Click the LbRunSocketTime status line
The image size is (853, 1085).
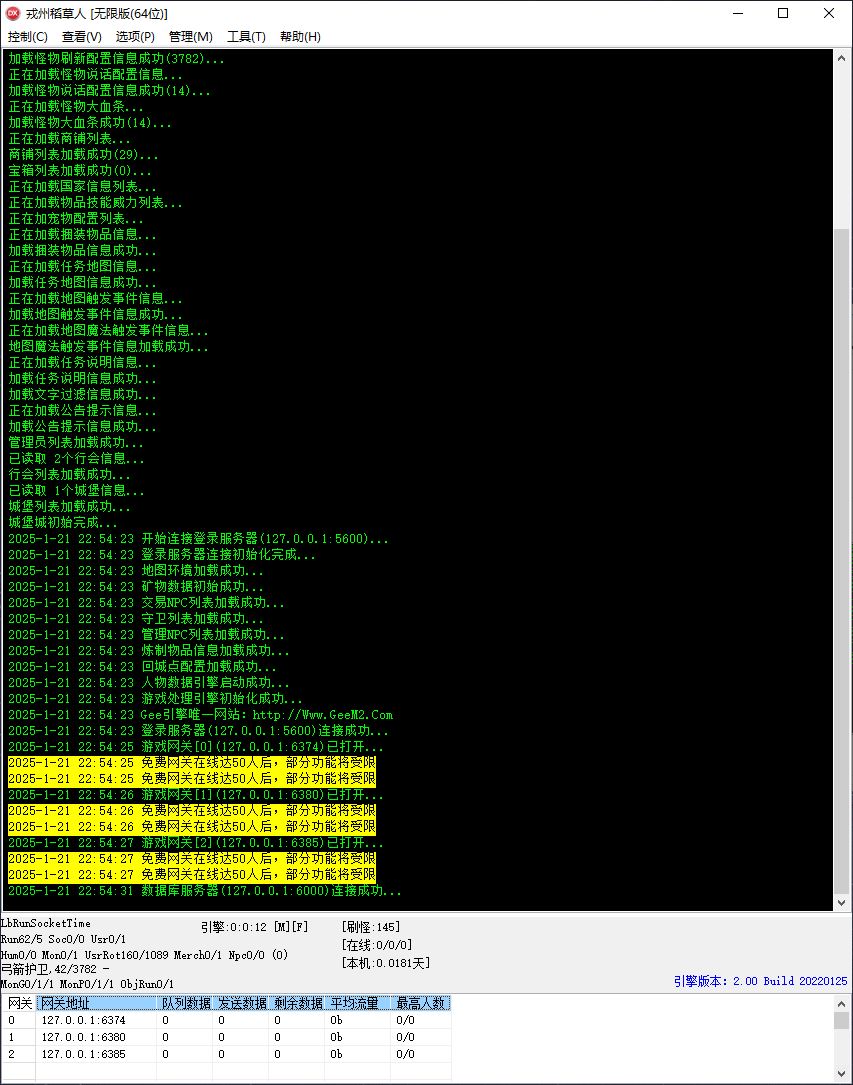pyautogui.click(x=46, y=923)
